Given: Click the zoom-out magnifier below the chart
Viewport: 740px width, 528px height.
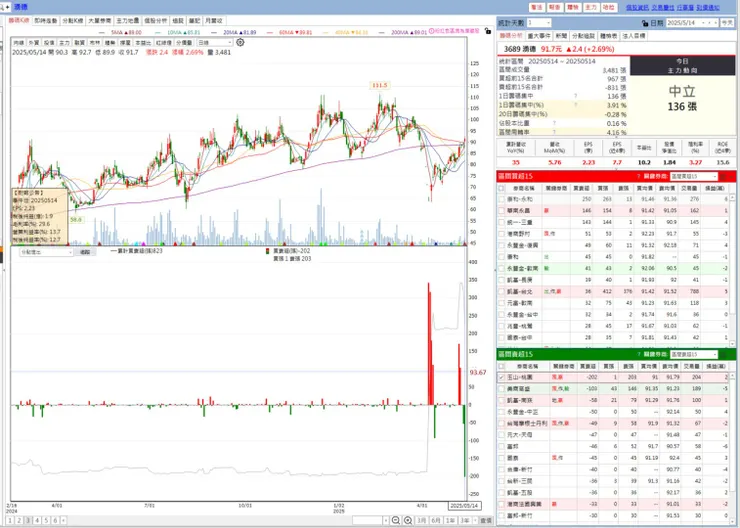Looking at the screenshot, I should tap(395, 520).
